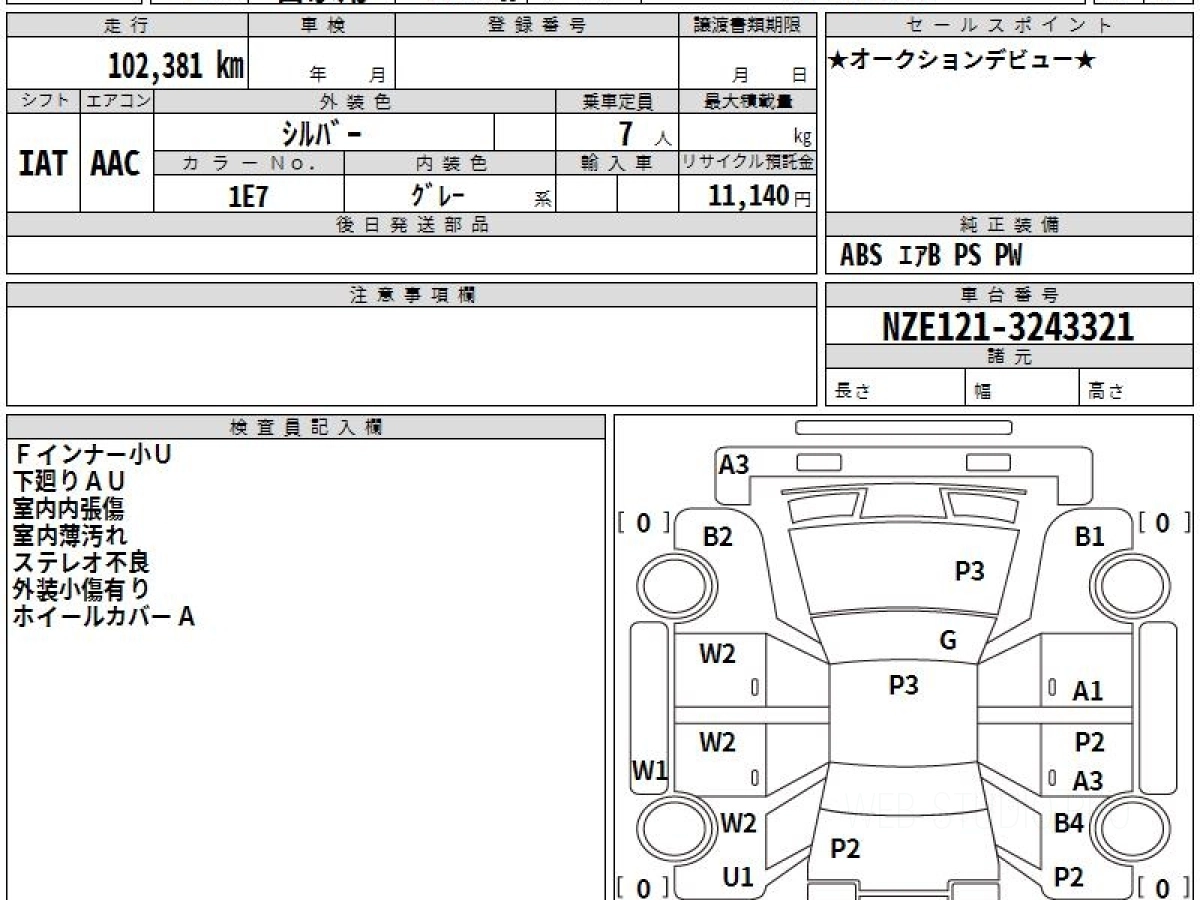Select the 車検 header cell
Image resolution: width=1200 pixels, height=900 pixels.
(x=322, y=26)
